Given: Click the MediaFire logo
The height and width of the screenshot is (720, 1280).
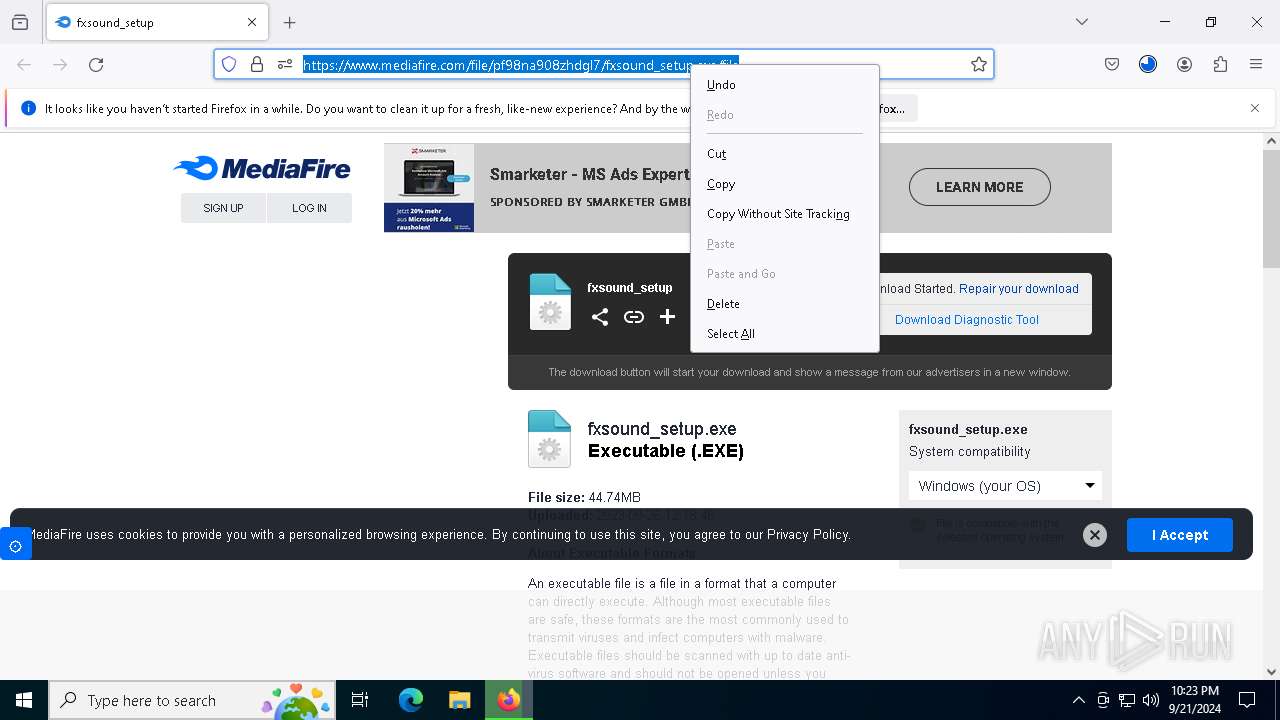Looking at the screenshot, I should (x=262, y=168).
